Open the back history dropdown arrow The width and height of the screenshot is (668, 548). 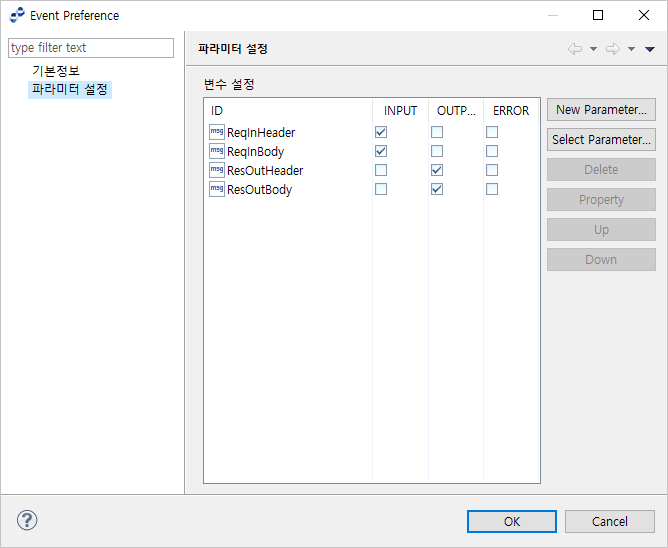click(593, 49)
